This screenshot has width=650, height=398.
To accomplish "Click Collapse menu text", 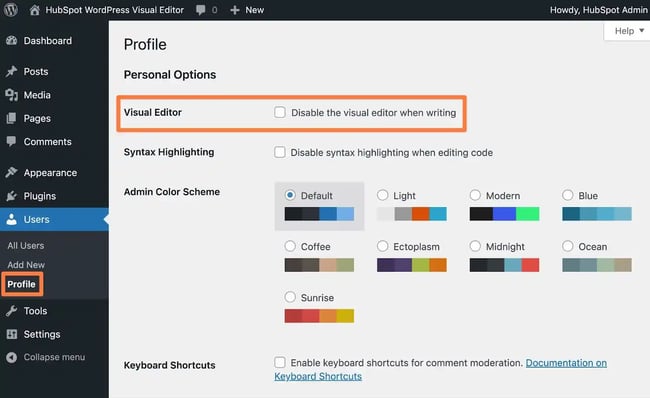I will click(x=54, y=357).
